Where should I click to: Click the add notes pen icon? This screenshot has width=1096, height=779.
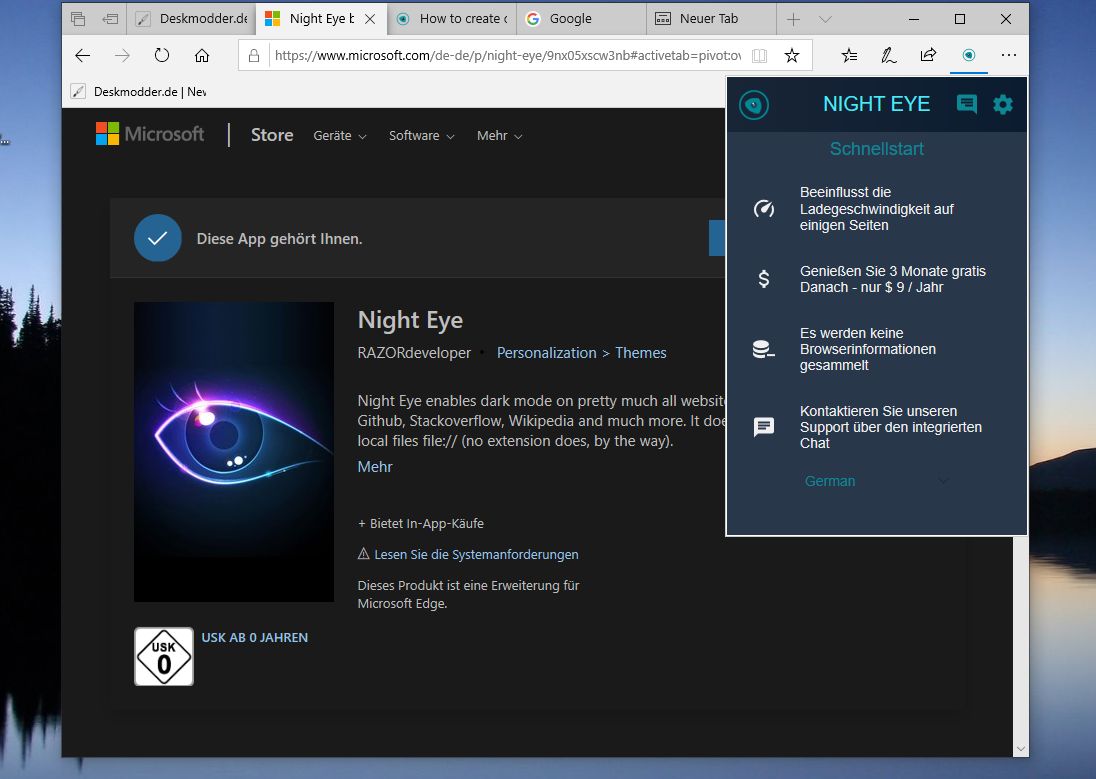point(888,55)
